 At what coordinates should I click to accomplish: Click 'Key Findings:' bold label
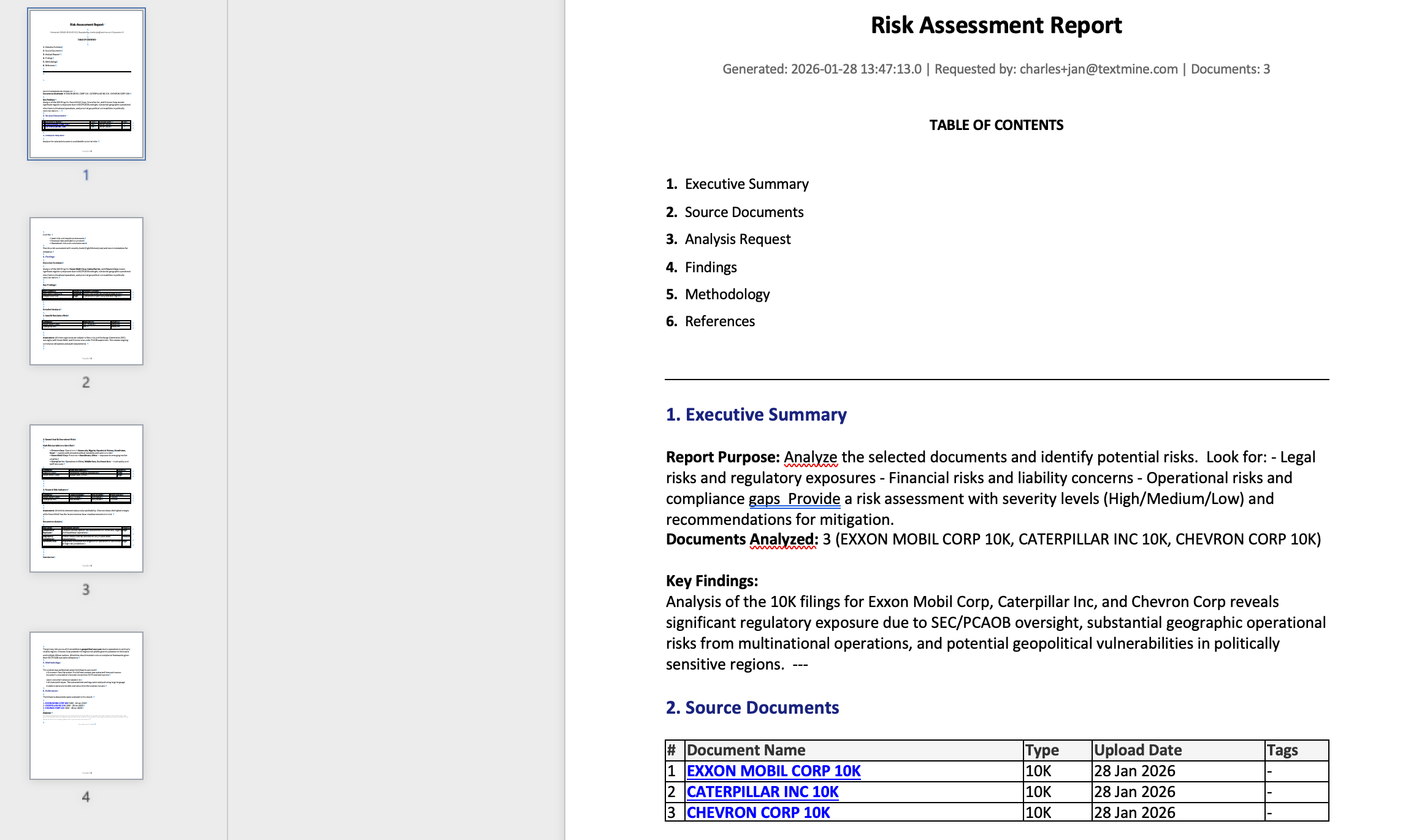click(712, 581)
